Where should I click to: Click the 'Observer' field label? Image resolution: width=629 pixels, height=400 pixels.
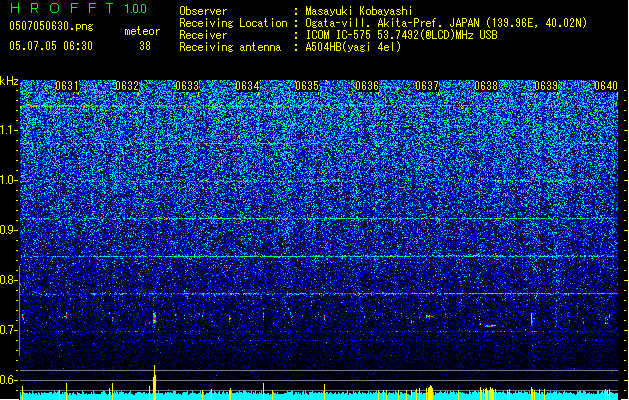click(203, 11)
